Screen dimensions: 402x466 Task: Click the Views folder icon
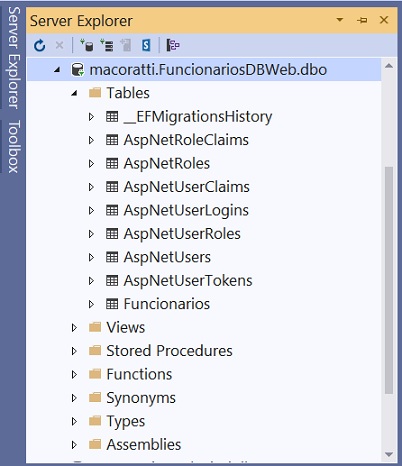point(95,327)
